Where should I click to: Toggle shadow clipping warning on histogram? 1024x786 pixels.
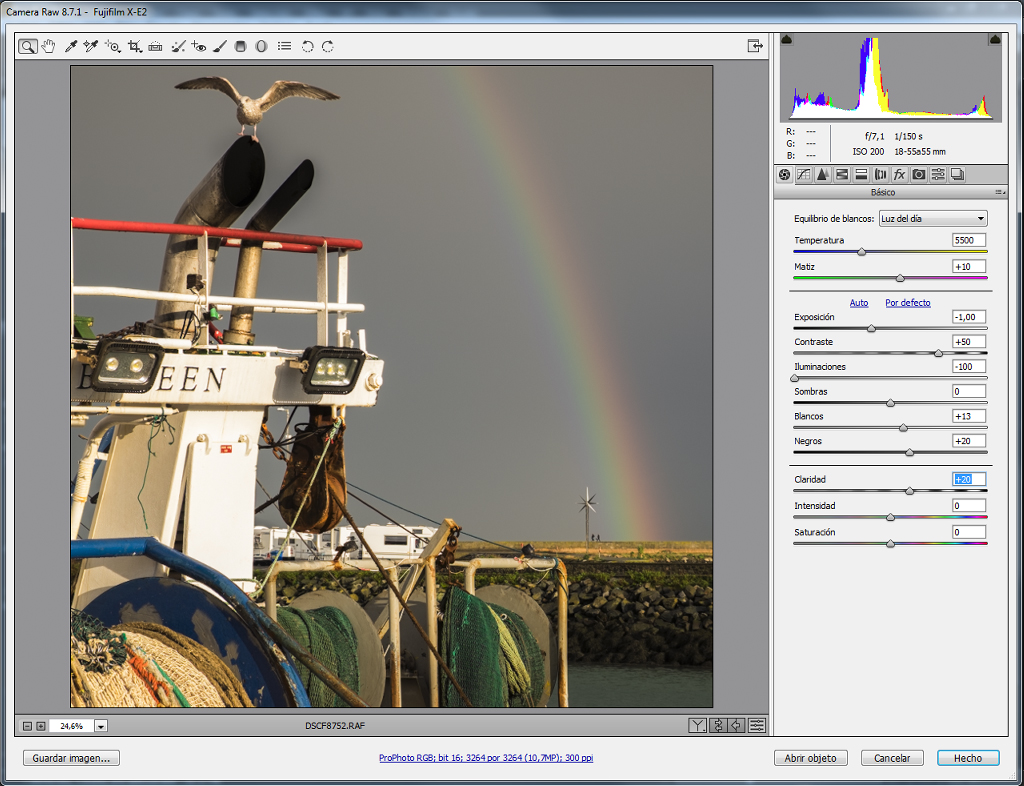(787, 40)
